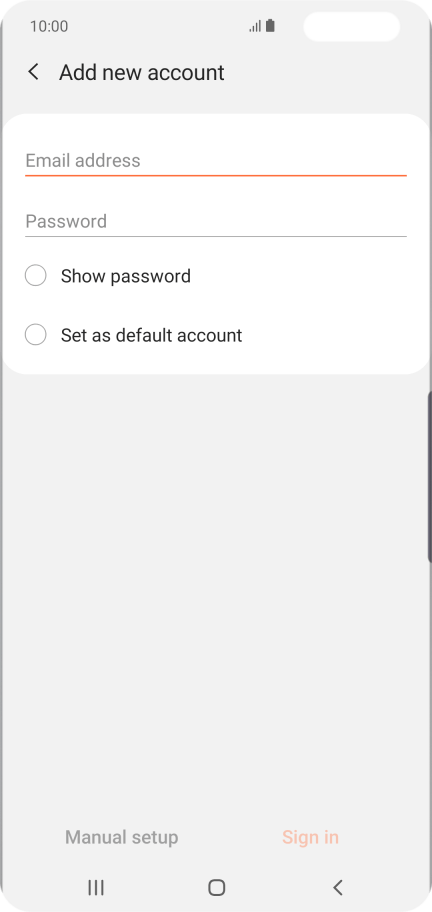
Task: Tap empty gray area below the form card
Action: point(216,582)
